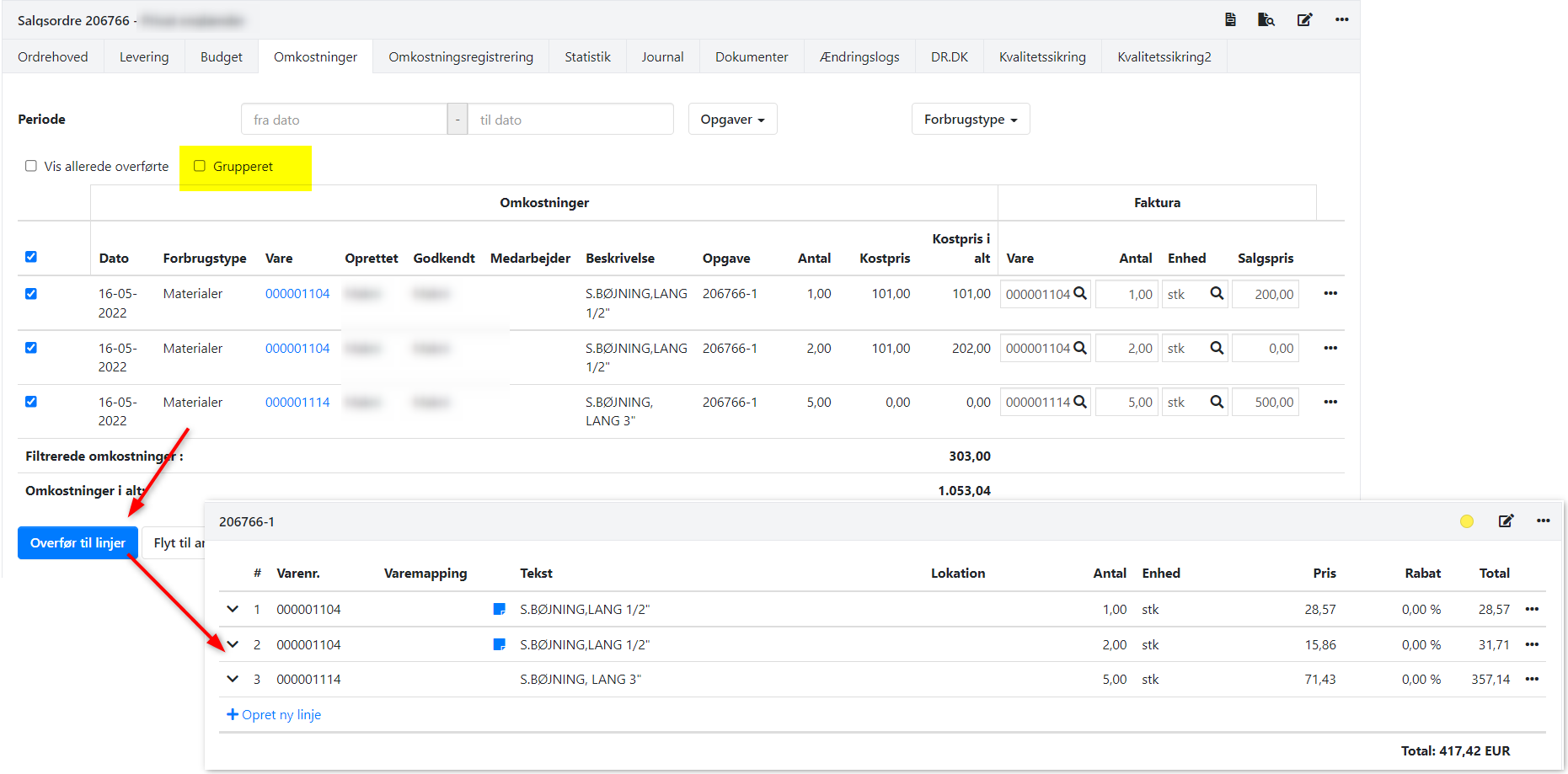Viewport: 1568px width, 774px height.
Task: Uncheck the 000001114 cost row checkbox
Action: tap(31, 402)
